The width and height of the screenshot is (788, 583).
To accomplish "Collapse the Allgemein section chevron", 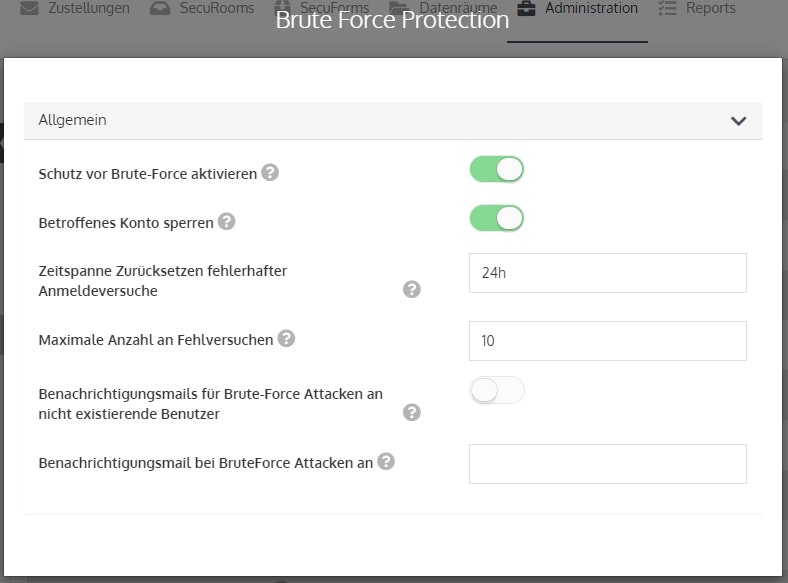I will (738, 121).
